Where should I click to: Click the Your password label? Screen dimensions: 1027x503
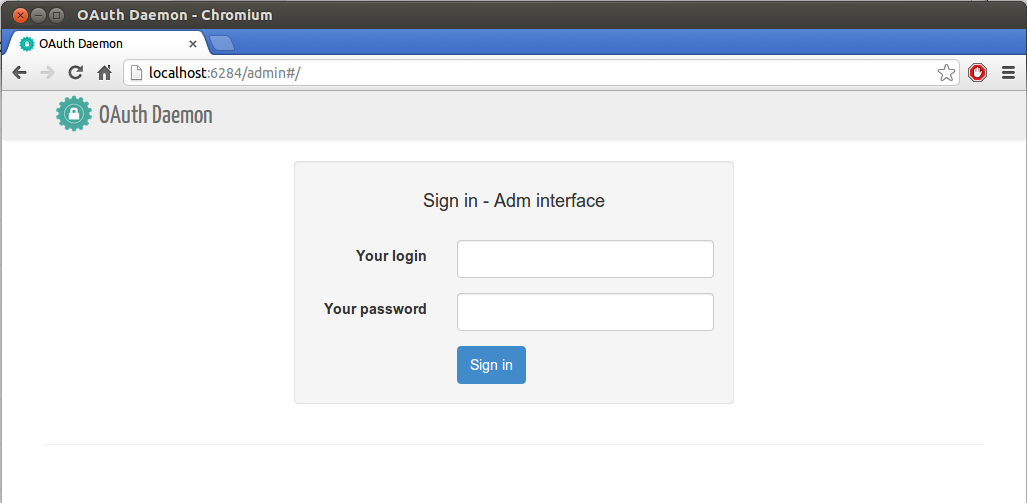(x=375, y=309)
